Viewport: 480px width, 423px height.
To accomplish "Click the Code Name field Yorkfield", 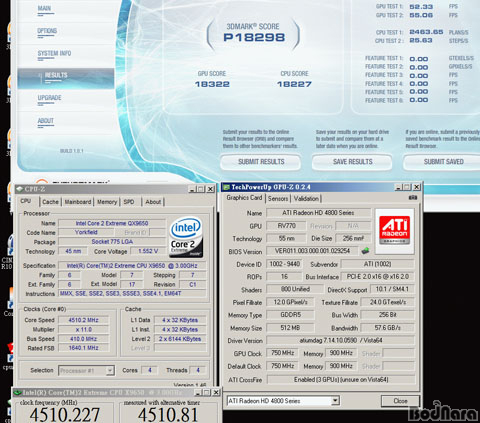I will coord(86,232).
